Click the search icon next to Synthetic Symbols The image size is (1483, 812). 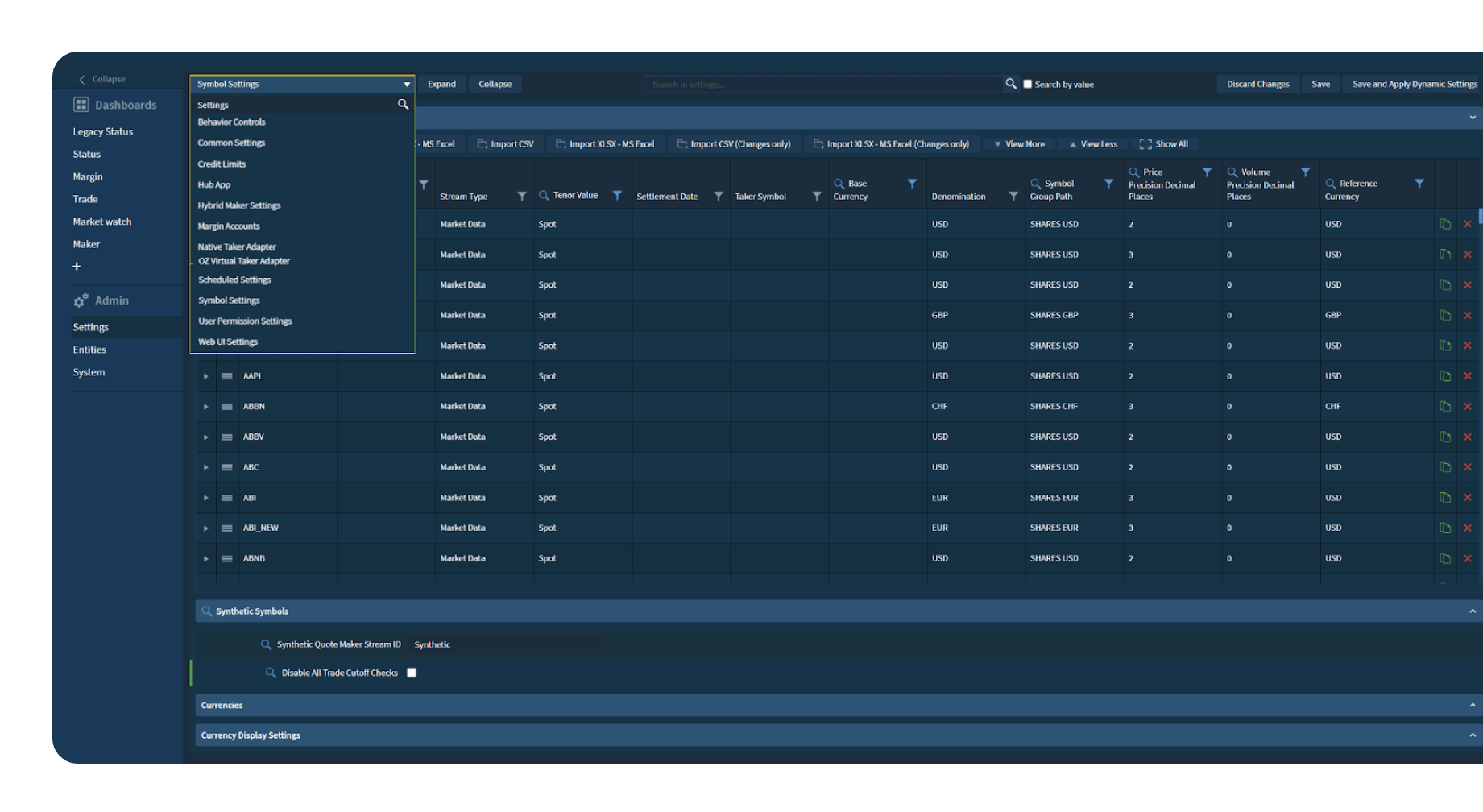tap(207, 611)
